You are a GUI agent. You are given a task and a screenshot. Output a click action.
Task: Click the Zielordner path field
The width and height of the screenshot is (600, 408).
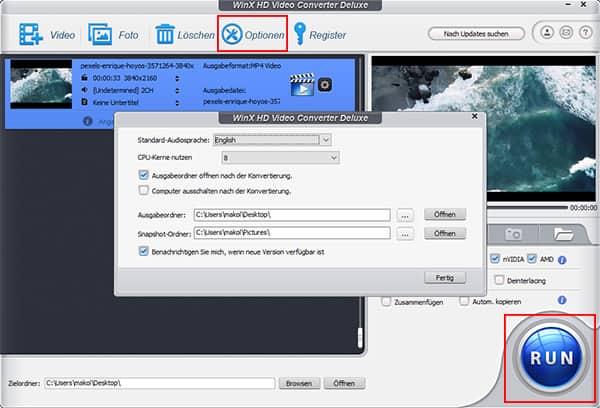click(160, 383)
